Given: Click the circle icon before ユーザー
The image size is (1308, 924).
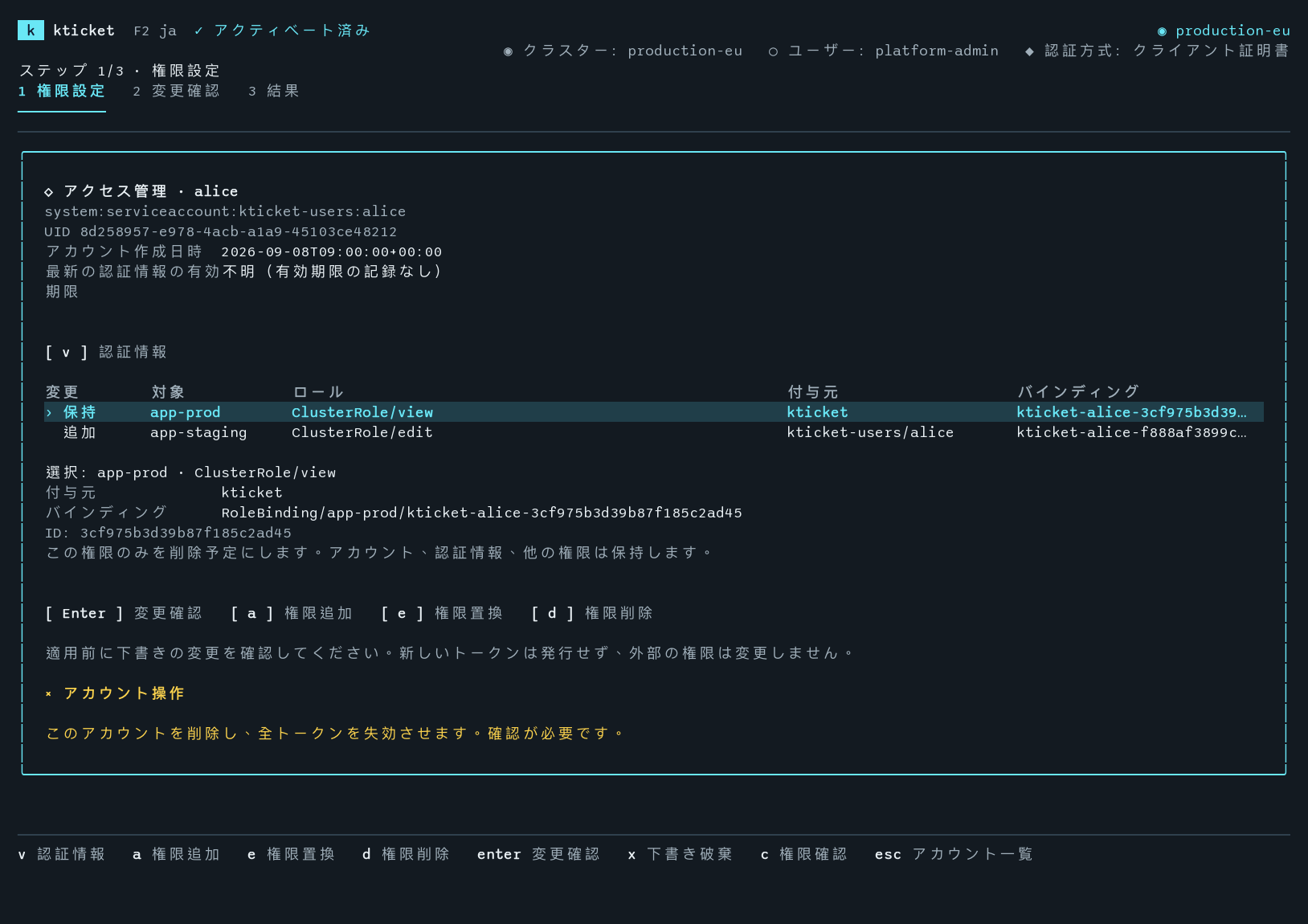Looking at the screenshot, I should point(773,51).
